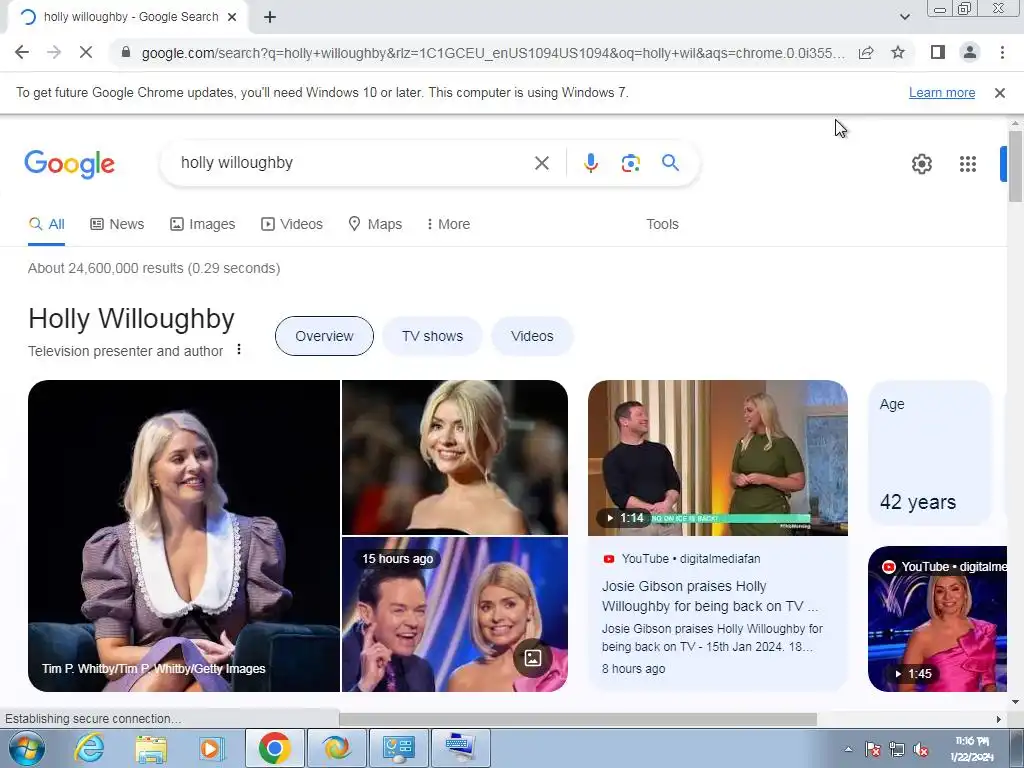This screenshot has width=1024, height=768.
Task: Open the search Tools options
Action: pyautogui.click(x=662, y=224)
